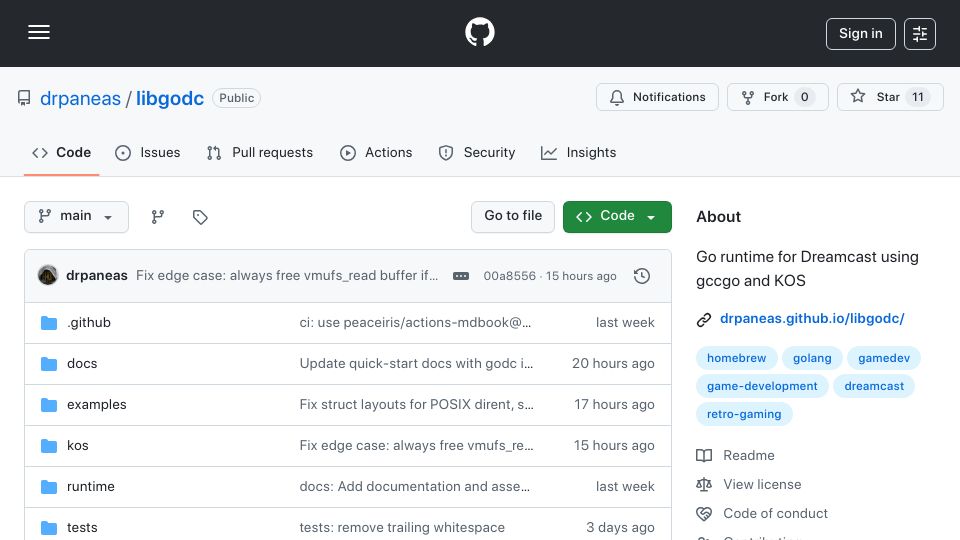Open commit 'tests: remove trailing whitespace'
960x540 pixels.
point(402,528)
